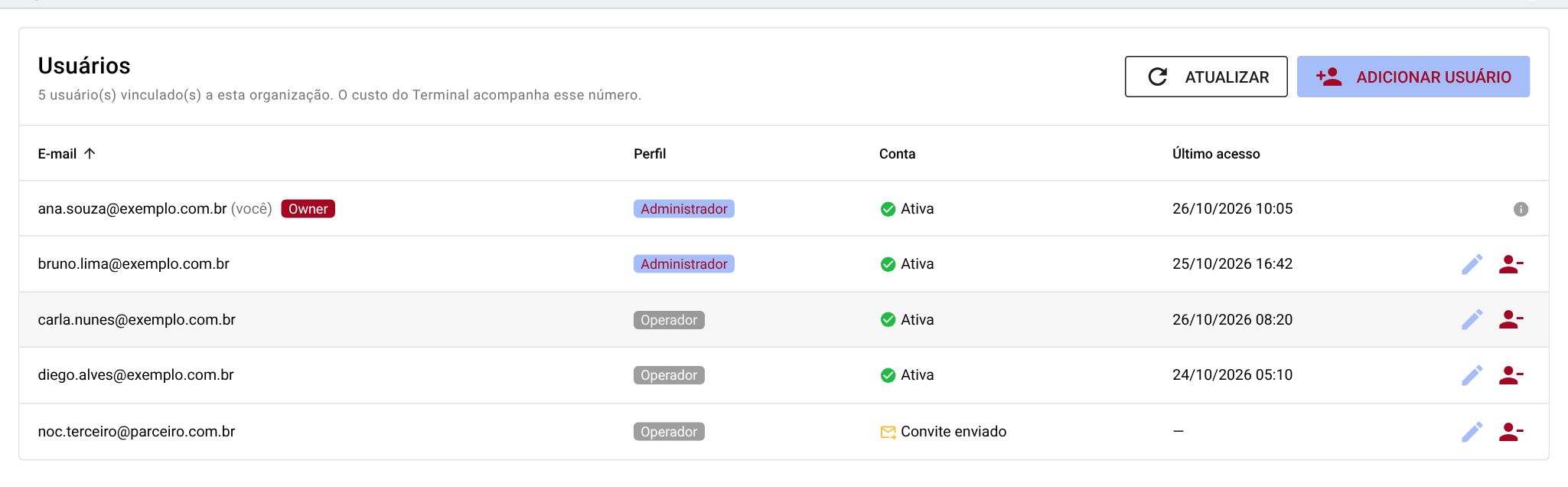1568x487 pixels.
Task: Click last access 25/10/2026 16:42
Action: coord(1232,264)
